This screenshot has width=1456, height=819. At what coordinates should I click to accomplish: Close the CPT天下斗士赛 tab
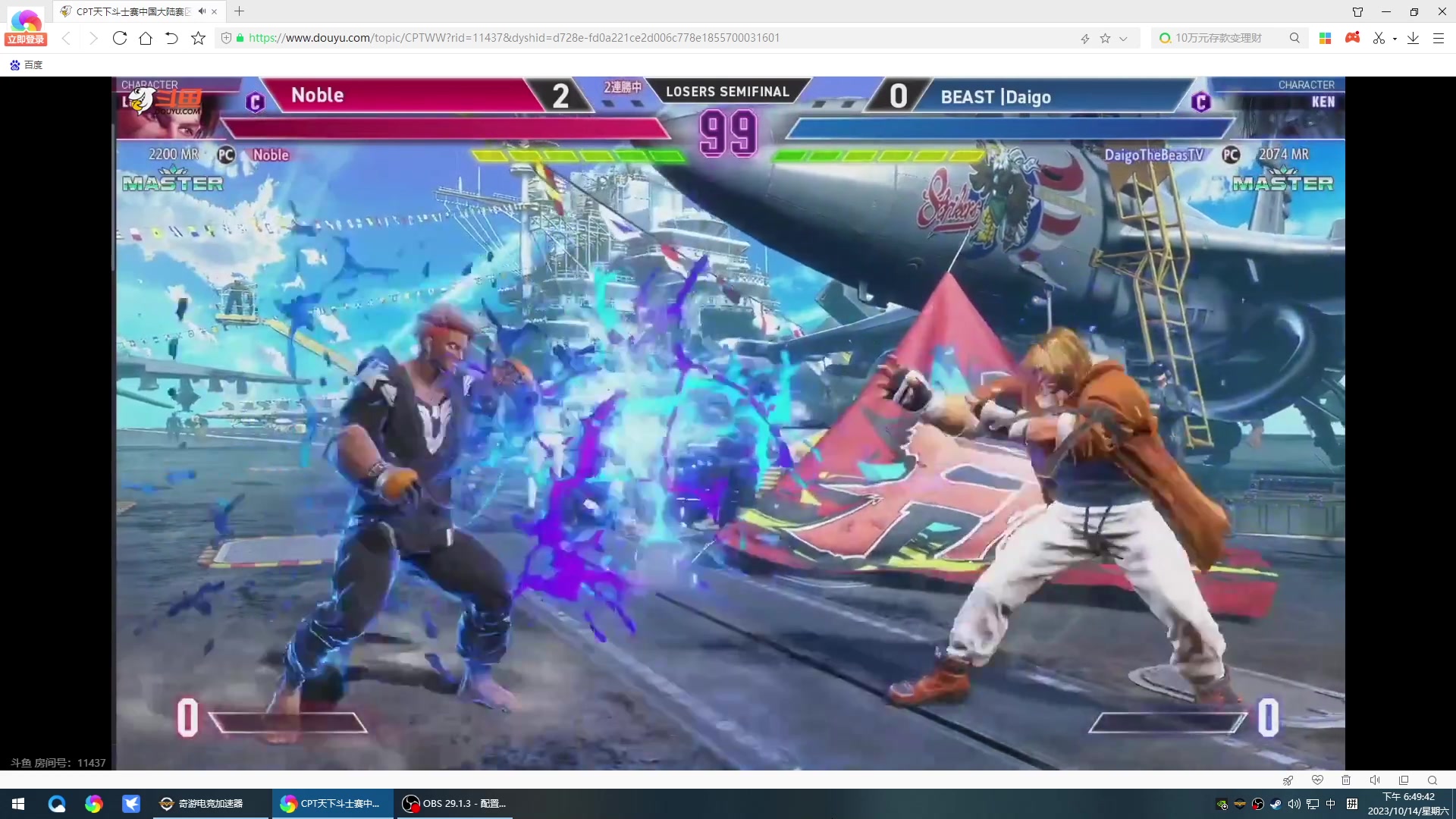(x=215, y=11)
